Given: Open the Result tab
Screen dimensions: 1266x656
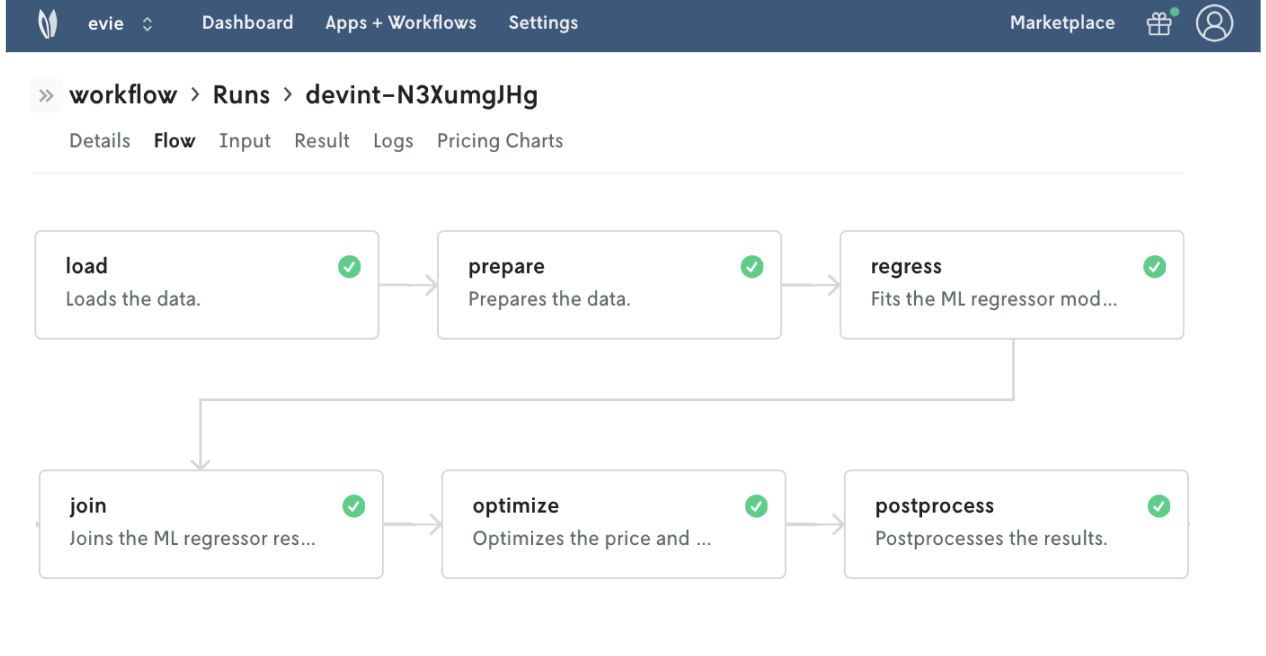Looking at the screenshot, I should (322, 141).
